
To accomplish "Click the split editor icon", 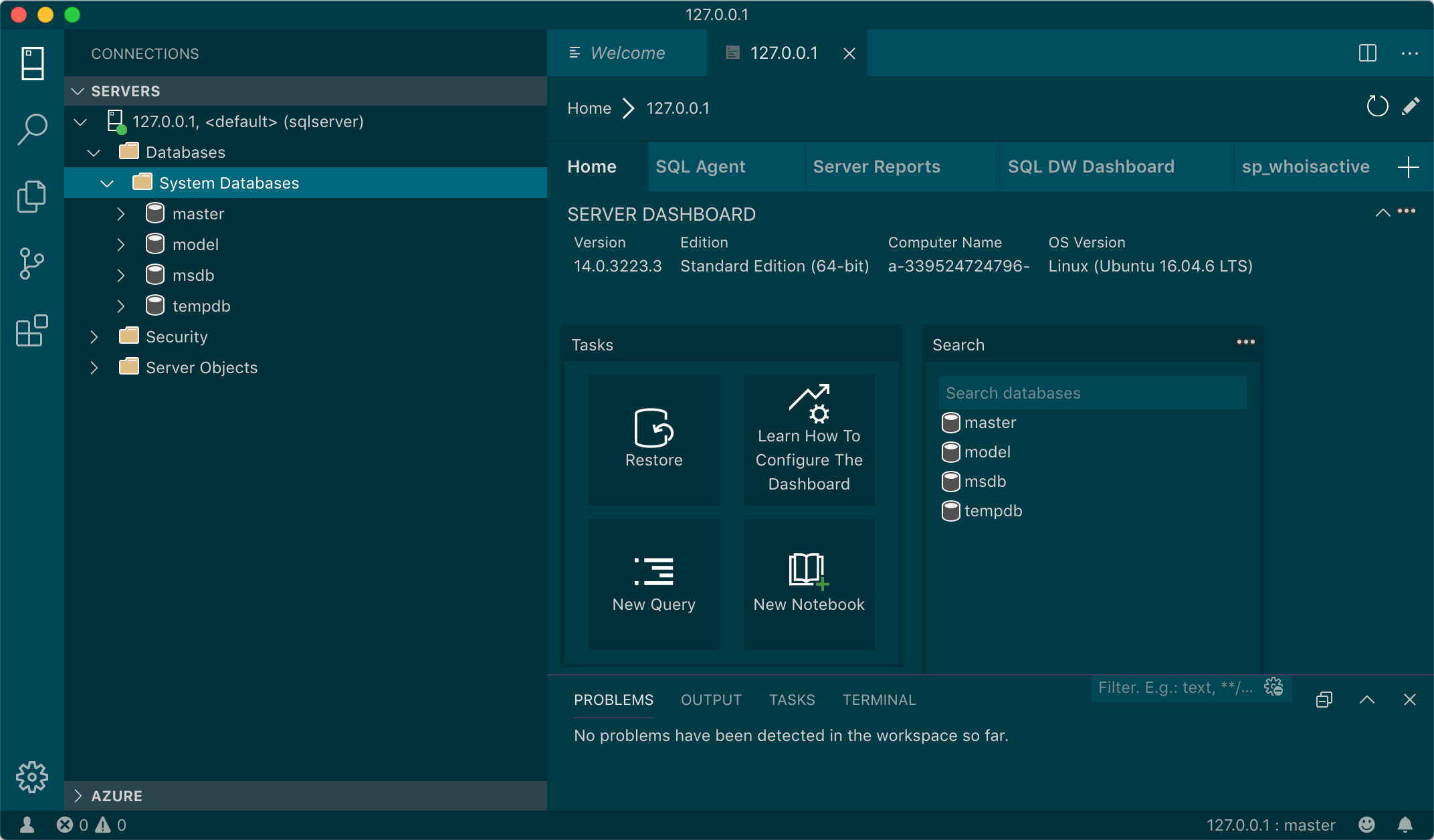I will click(1367, 54).
